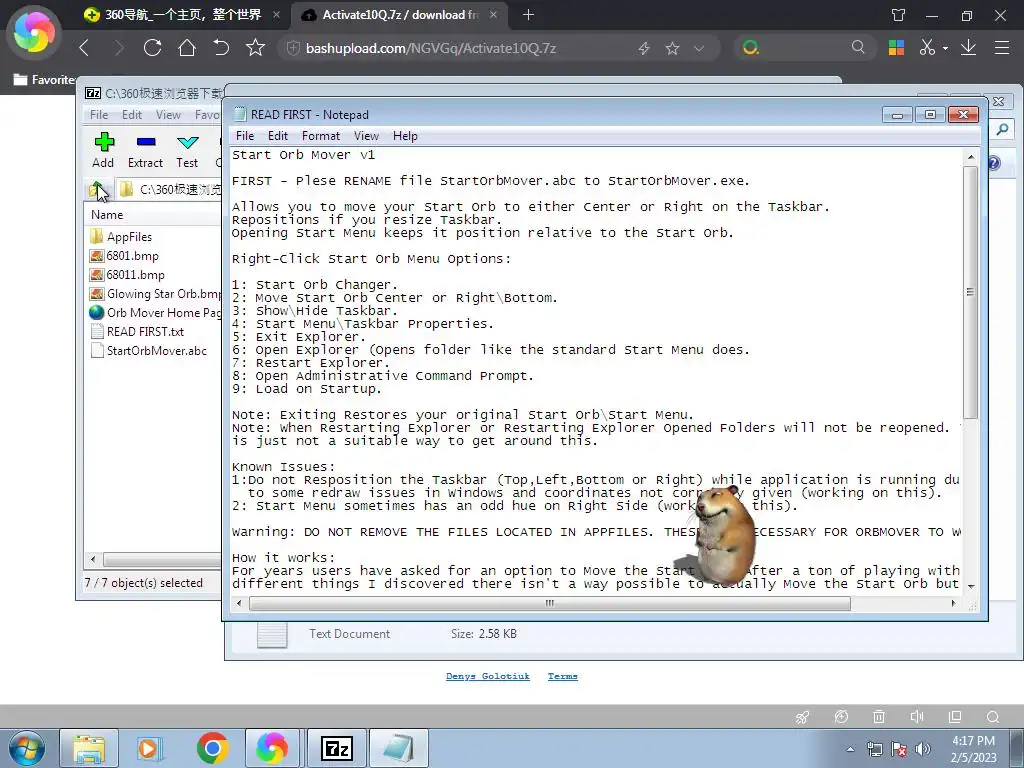Click the Notepad taskbar button
The image size is (1024, 768).
[x=398, y=748]
